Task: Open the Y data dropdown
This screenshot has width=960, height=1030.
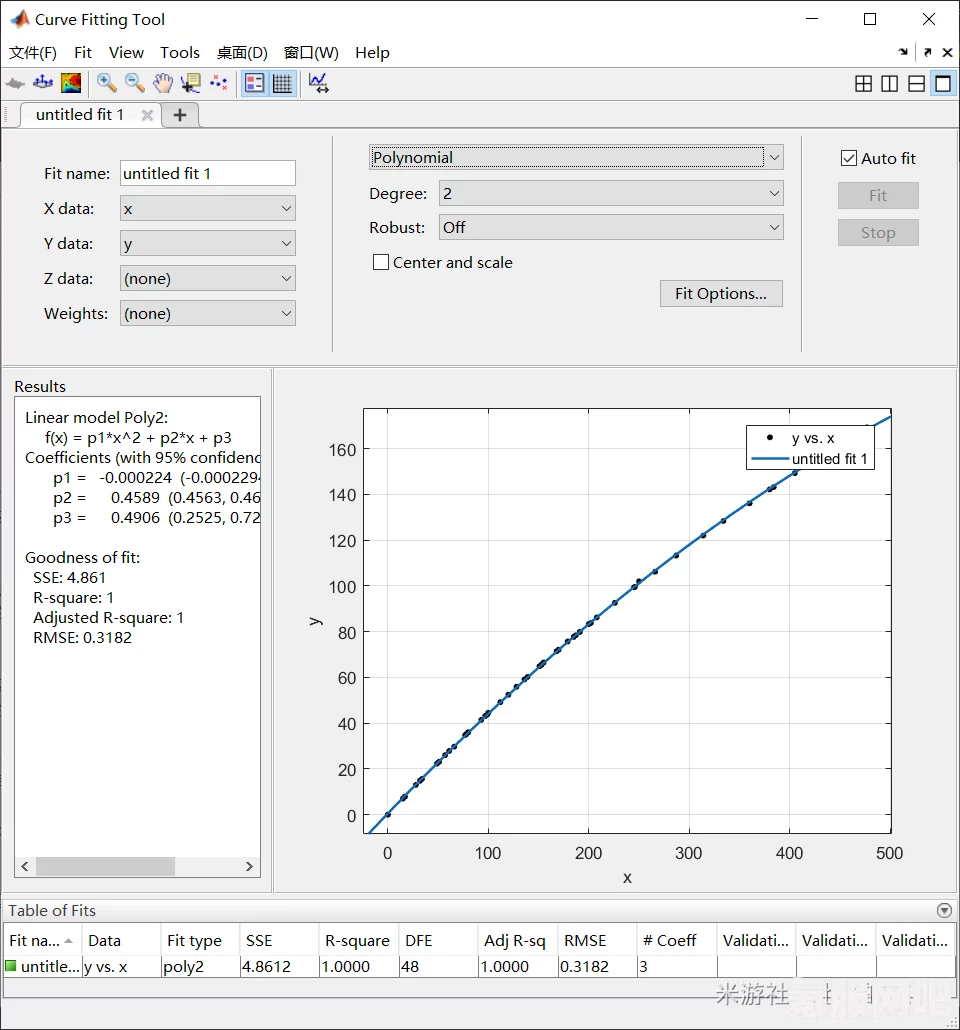Action: pos(208,244)
